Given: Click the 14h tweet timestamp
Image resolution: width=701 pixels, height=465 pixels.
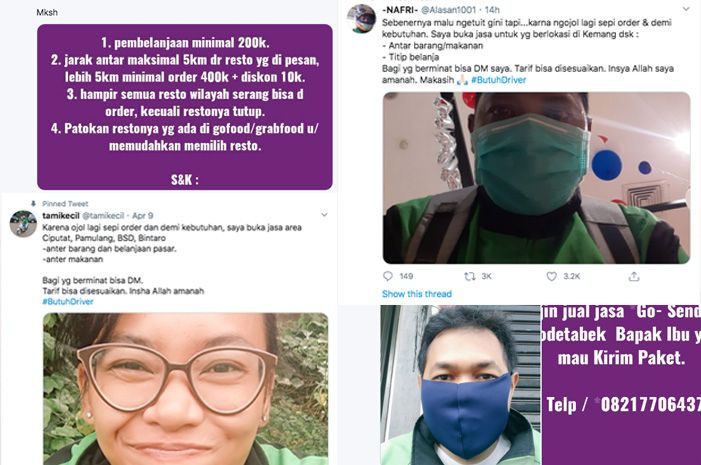Looking at the screenshot, I should tap(492, 9).
